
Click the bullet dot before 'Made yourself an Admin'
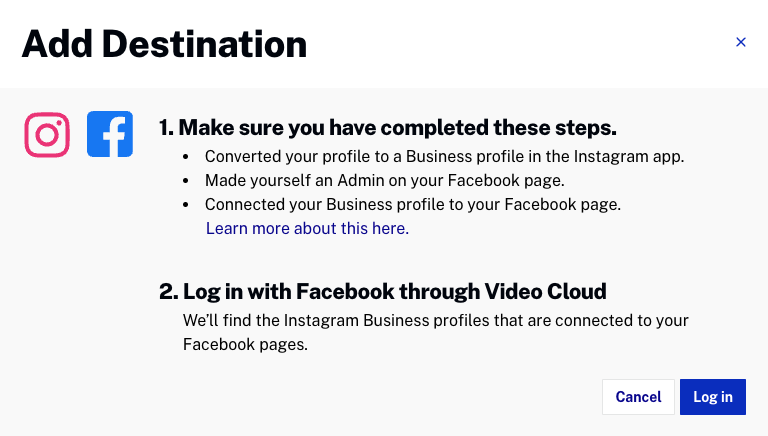[x=185, y=181]
